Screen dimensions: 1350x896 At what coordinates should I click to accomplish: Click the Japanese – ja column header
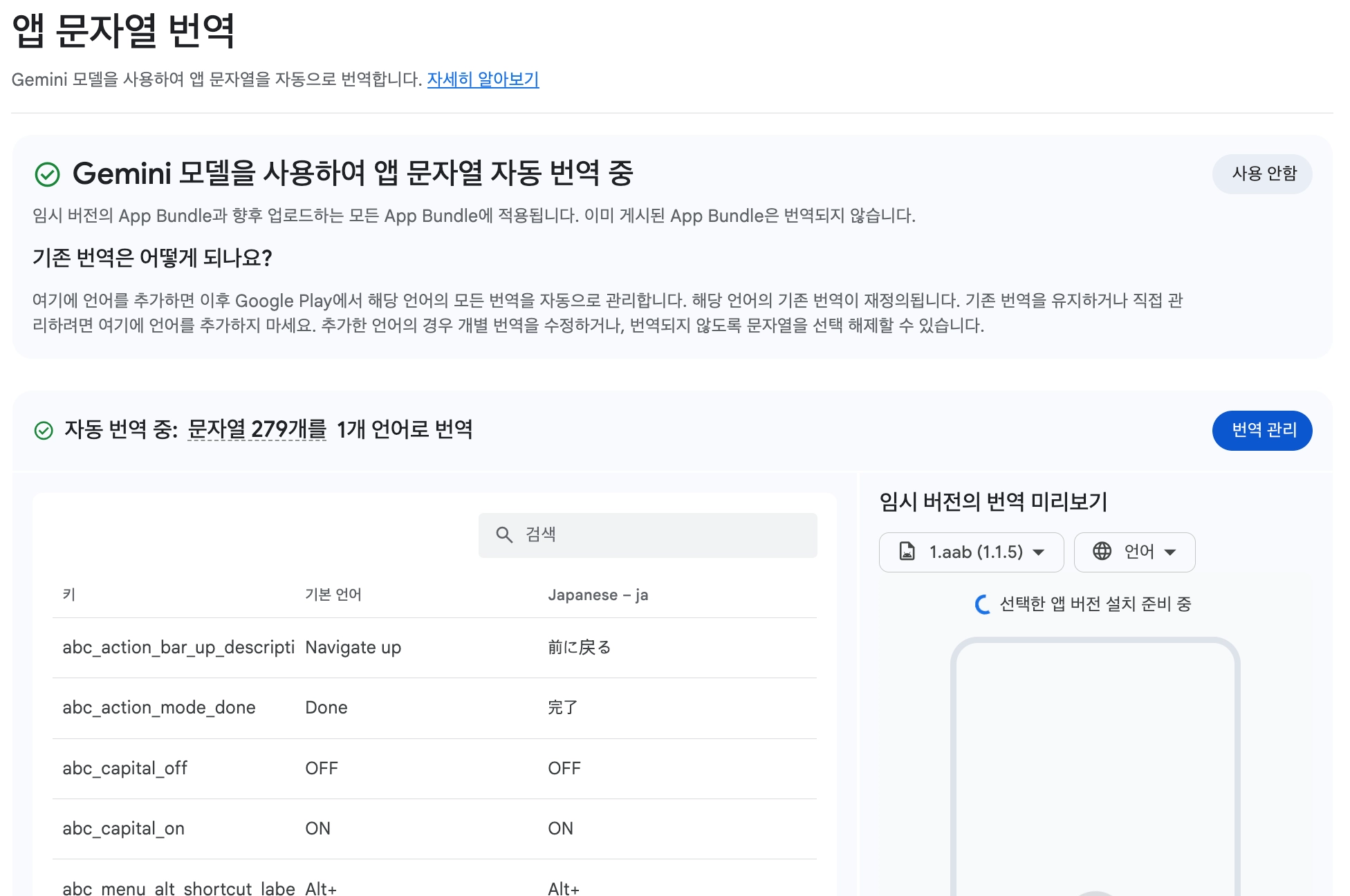point(598,595)
